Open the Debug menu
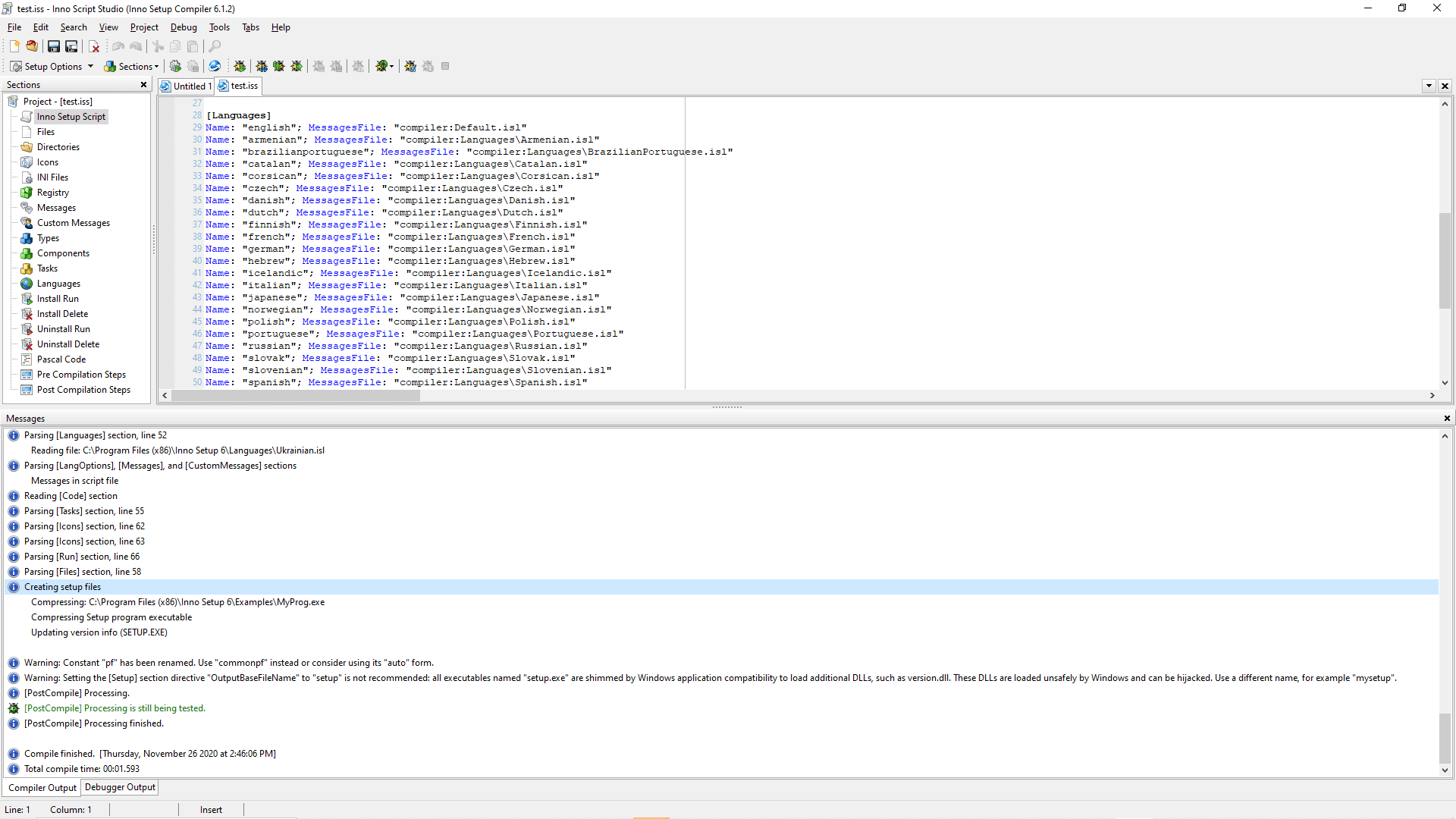 (184, 27)
